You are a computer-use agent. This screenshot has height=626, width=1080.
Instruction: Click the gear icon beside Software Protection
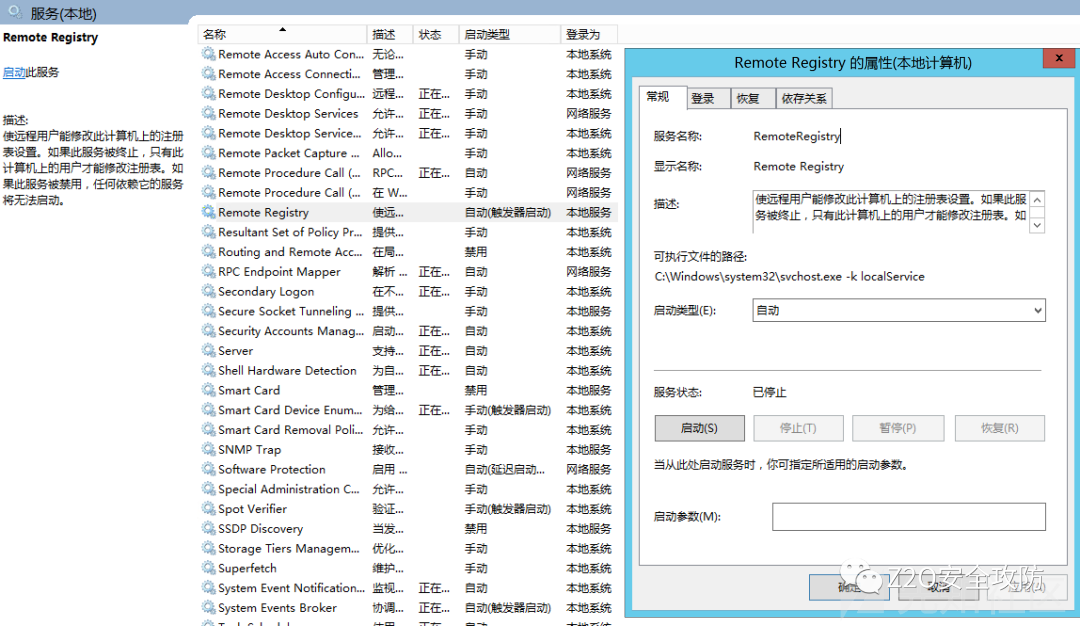pyautogui.click(x=208, y=469)
